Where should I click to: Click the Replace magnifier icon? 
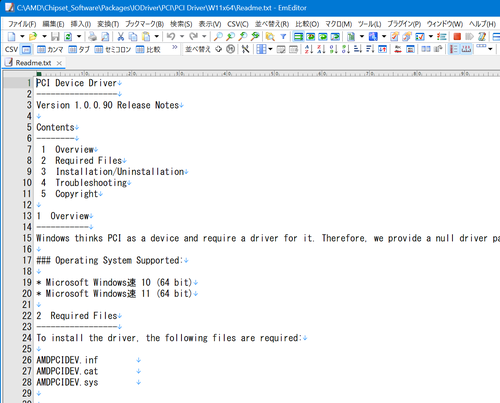tap(255, 36)
